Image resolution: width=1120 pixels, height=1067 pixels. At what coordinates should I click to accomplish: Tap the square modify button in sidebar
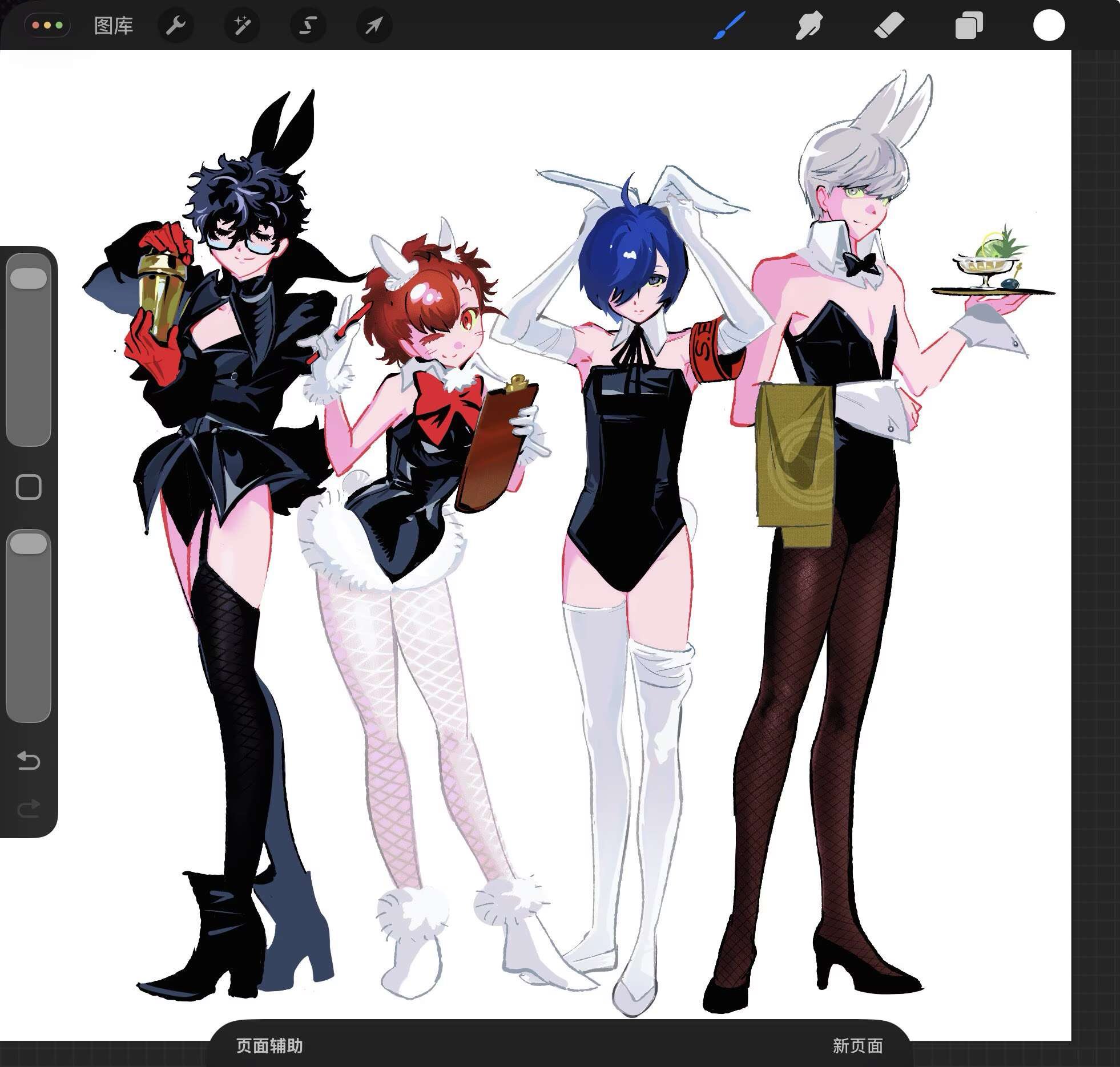(29, 487)
